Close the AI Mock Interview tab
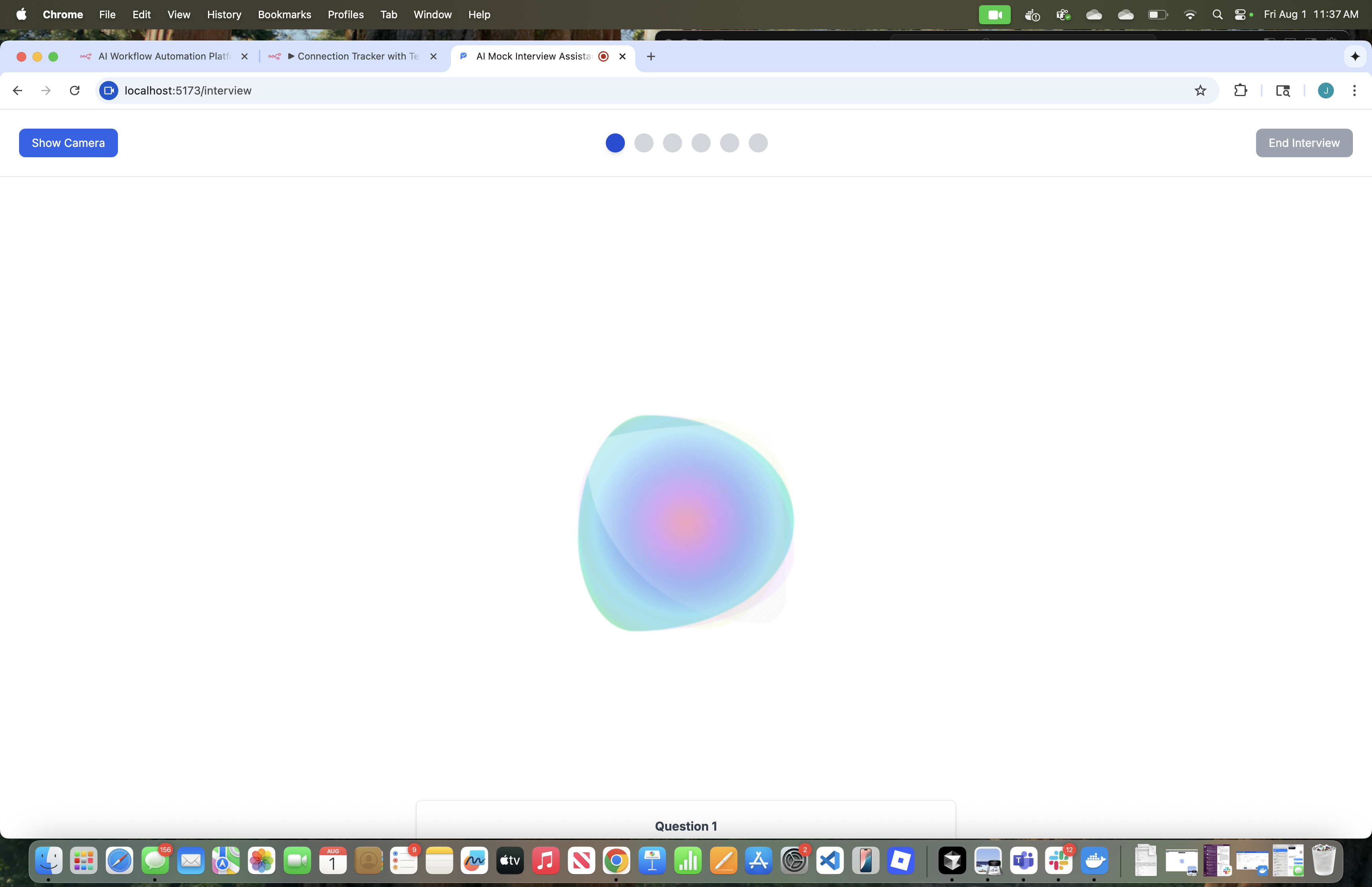Image resolution: width=1372 pixels, height=887 pixels. 622,56
